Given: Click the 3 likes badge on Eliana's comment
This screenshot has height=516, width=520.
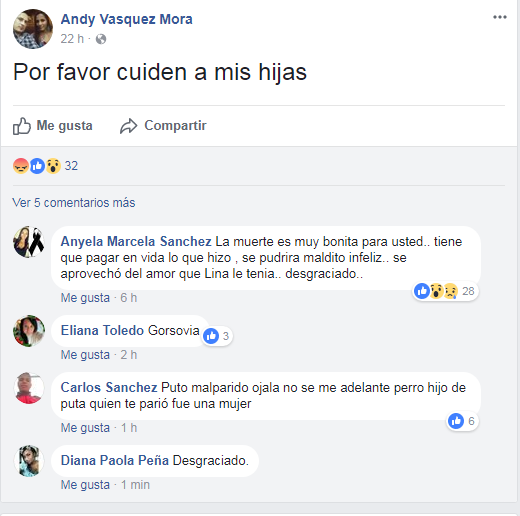Looking at the screenshot, I should point(217,336).
